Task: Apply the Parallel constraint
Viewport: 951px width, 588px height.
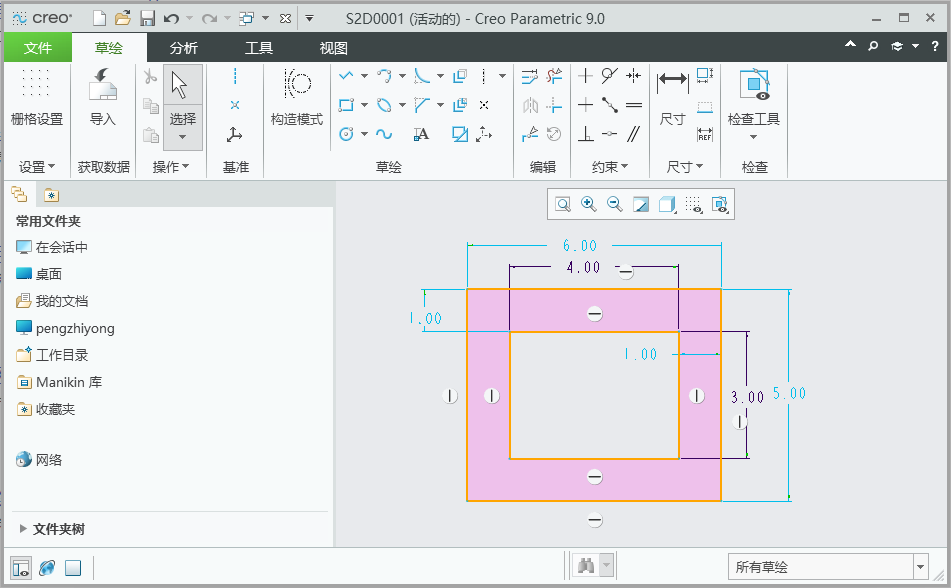Action: point(634,134)
